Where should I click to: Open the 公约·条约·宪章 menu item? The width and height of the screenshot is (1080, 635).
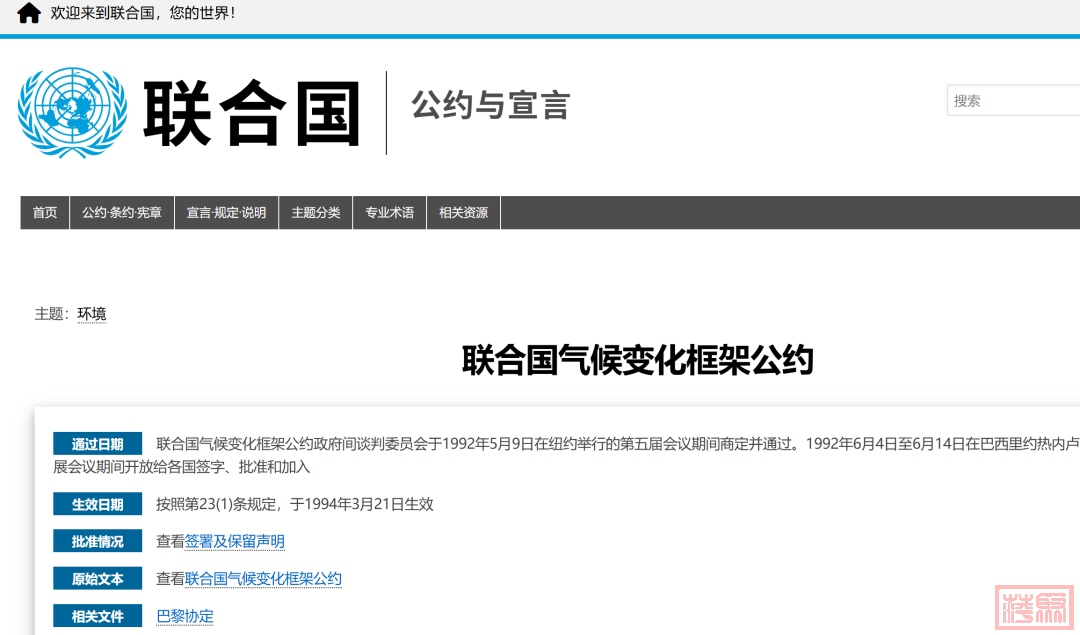(122, 213)
